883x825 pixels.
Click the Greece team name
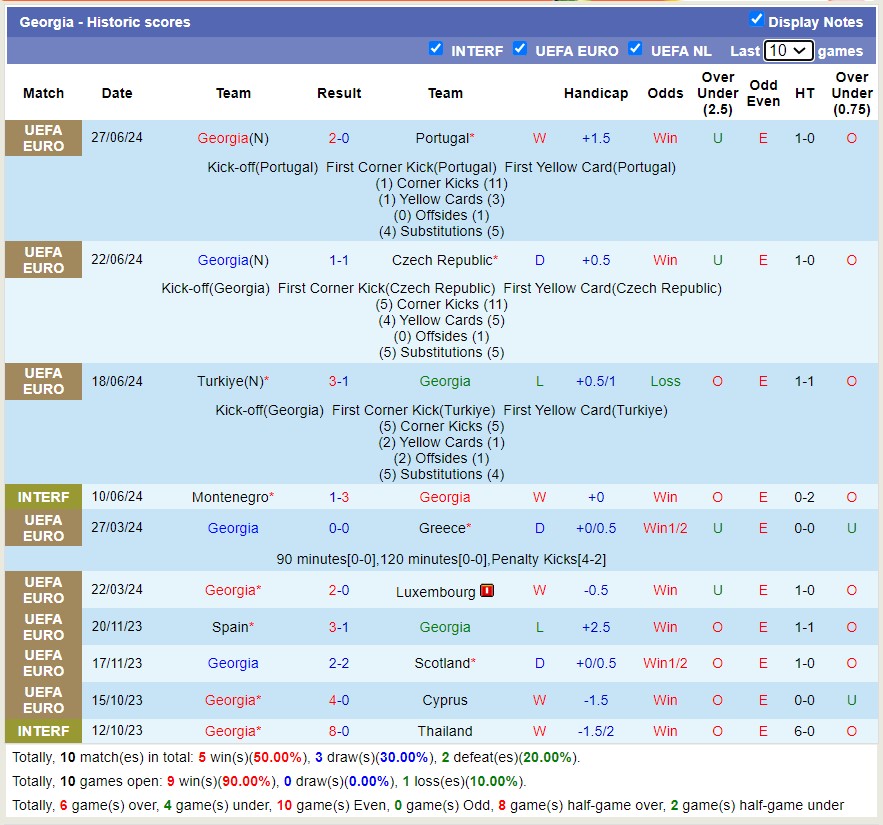click(x=443, y=528)
